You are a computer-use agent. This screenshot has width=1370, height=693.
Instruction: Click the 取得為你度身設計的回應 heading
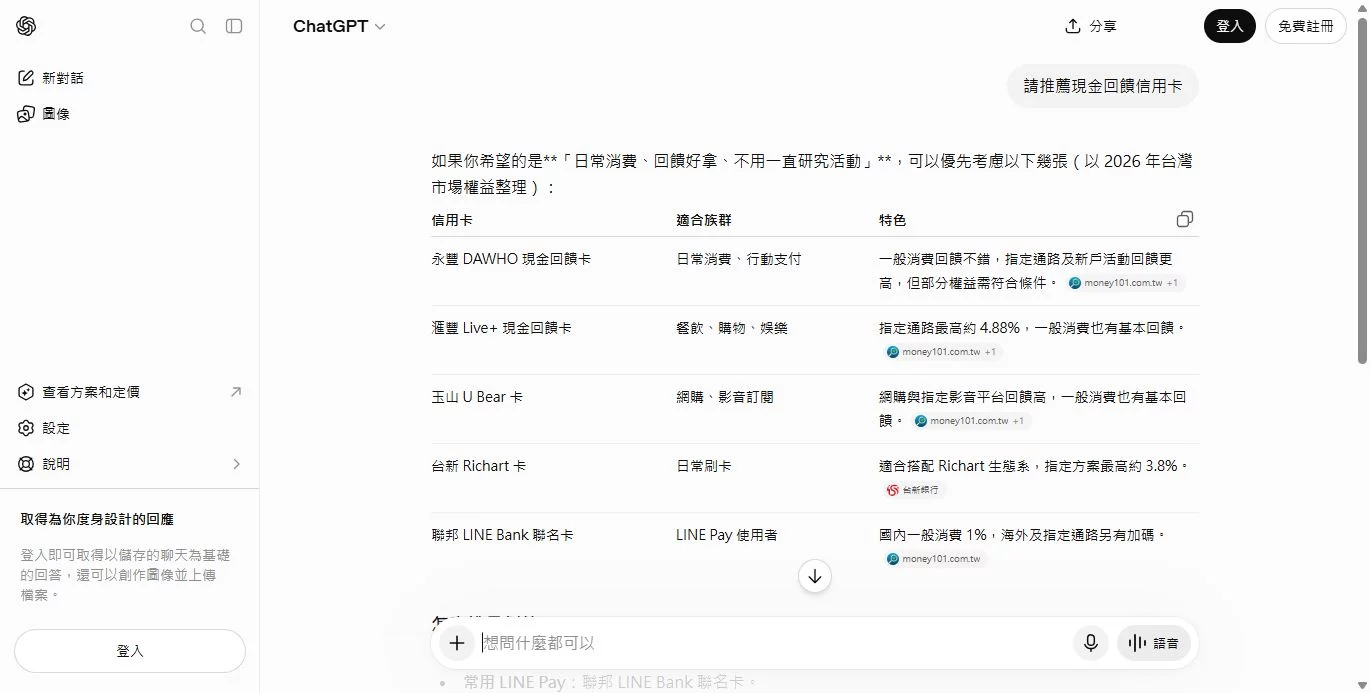[x=97, y=519]
